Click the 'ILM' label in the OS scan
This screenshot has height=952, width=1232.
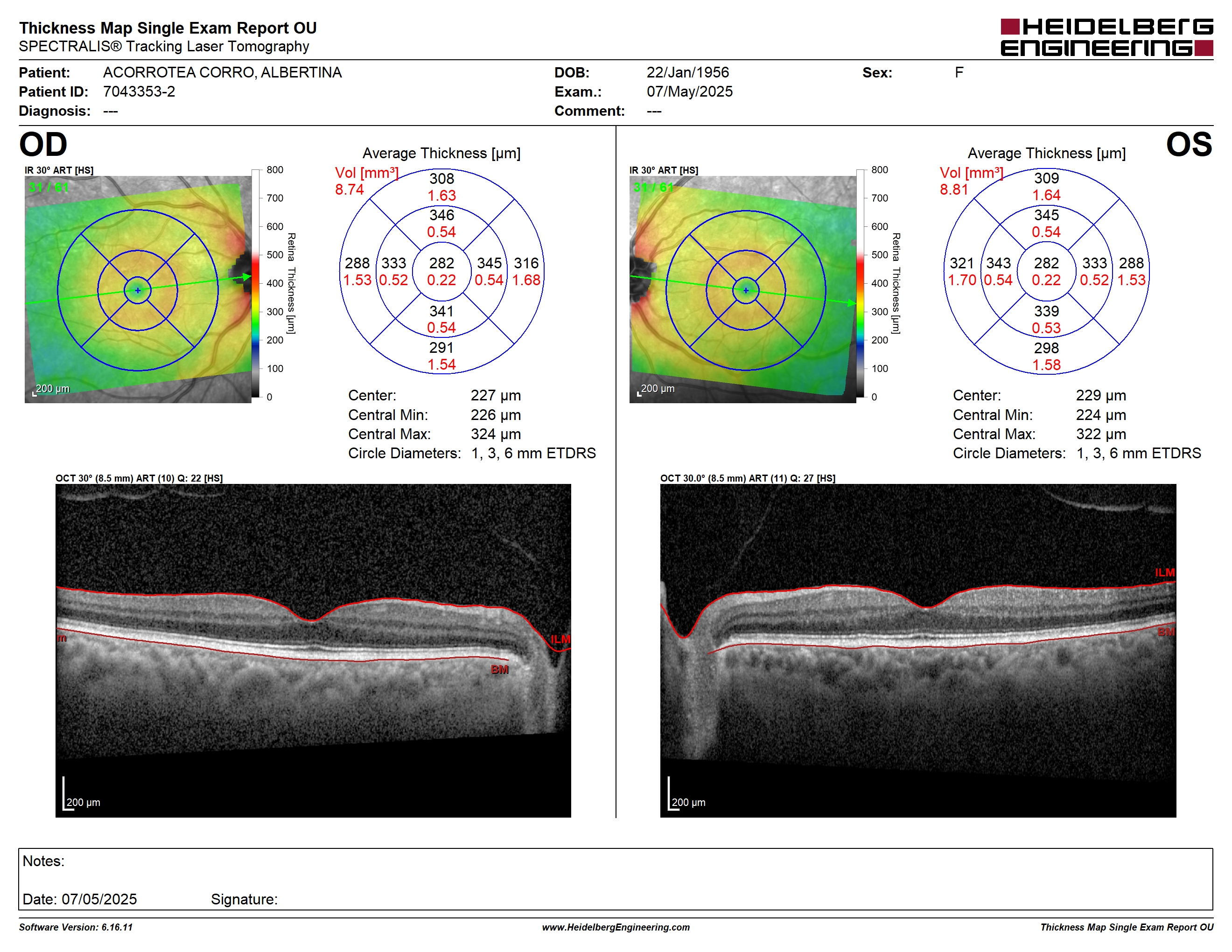point(1164,573)
